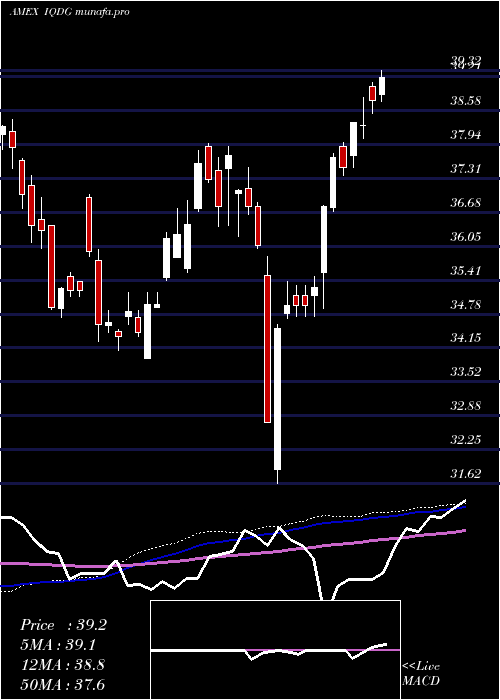Click the 5MA : 39.1 readout

[58, 645]
